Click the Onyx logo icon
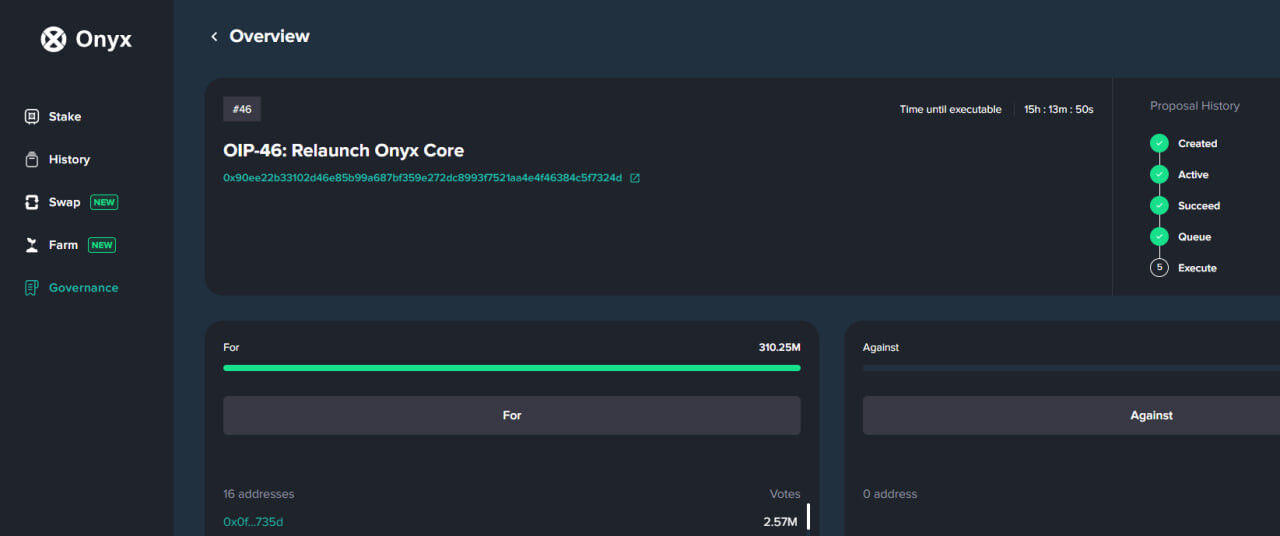The height and width of the screenshot is (536, 1280). 53,39
